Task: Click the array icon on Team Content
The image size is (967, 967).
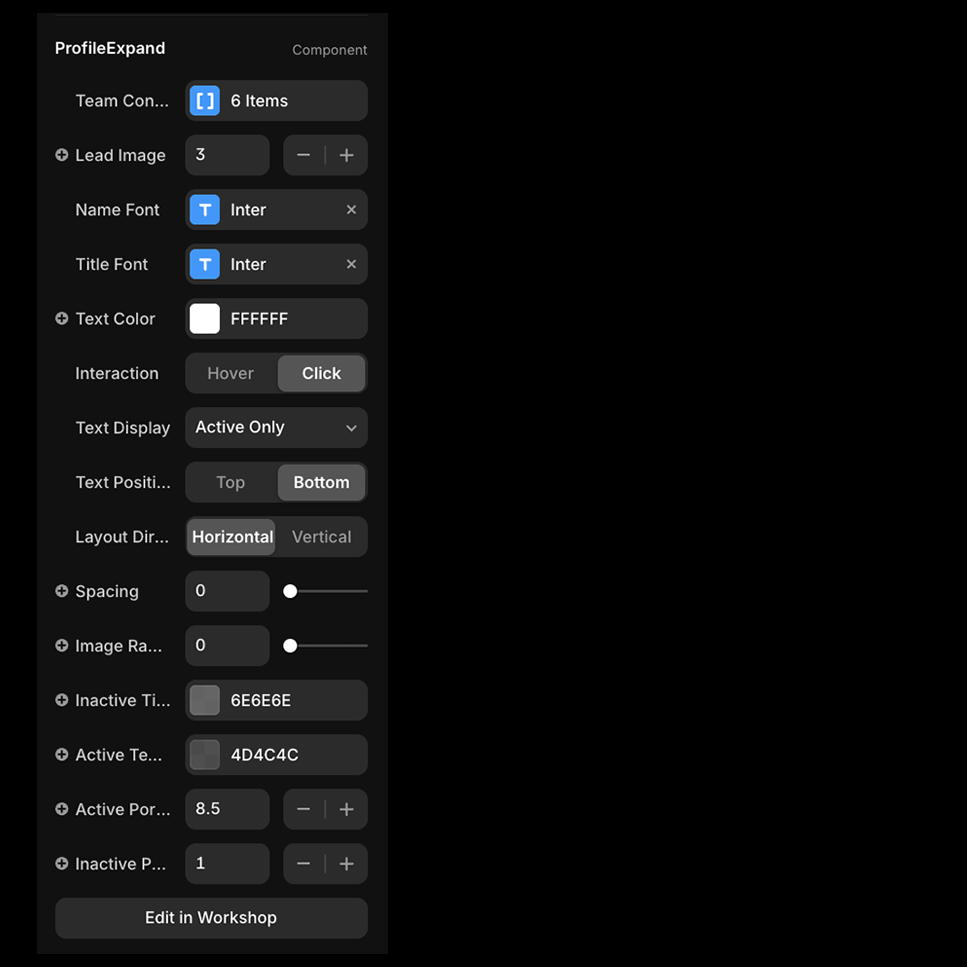Action: coord(204,100)
